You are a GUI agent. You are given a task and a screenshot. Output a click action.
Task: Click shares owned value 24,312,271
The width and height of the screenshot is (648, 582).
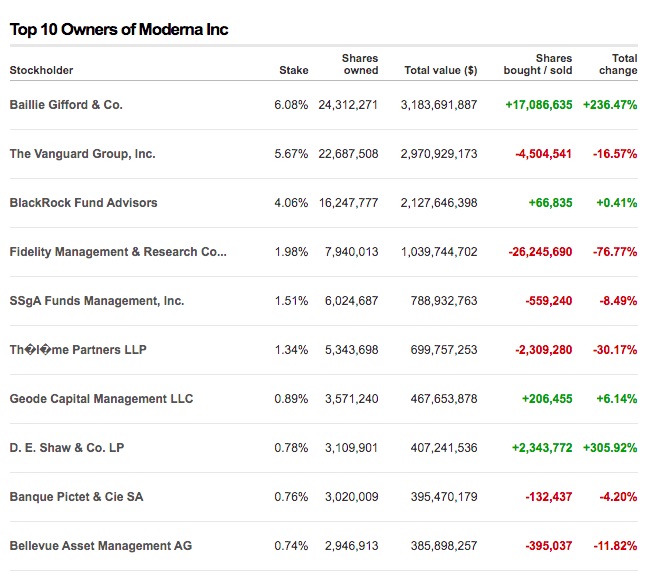(x=348, y=105)
